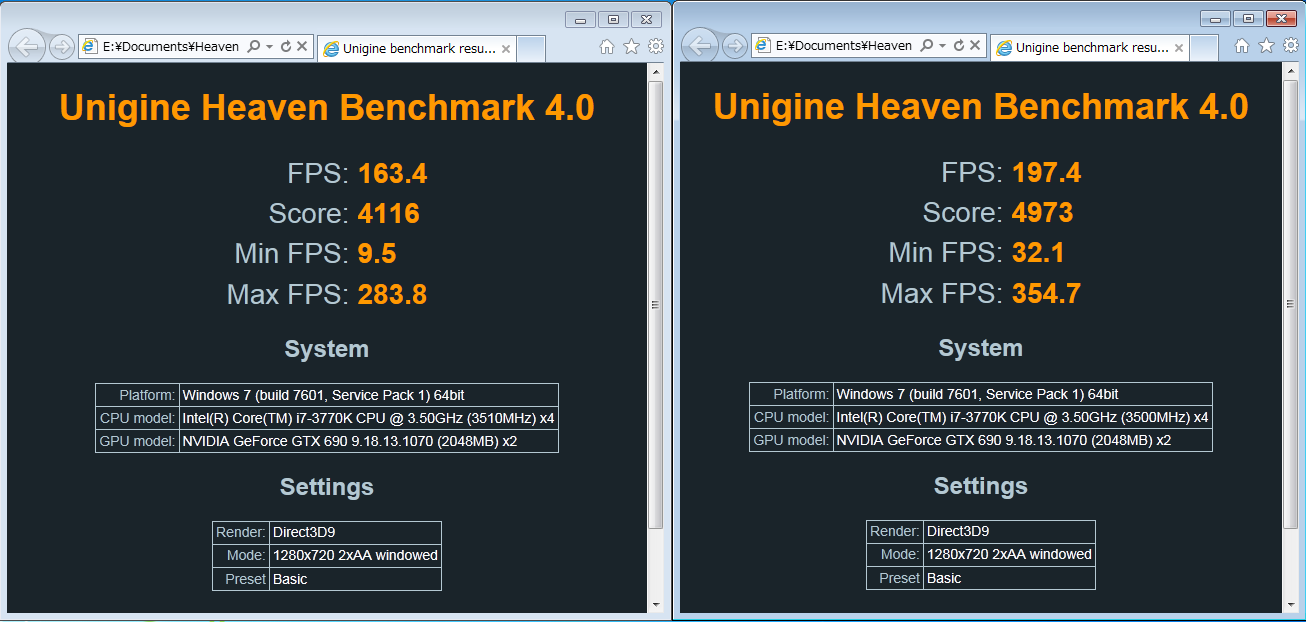Click the Direct3D9 render cell in left window

point(355,533)
